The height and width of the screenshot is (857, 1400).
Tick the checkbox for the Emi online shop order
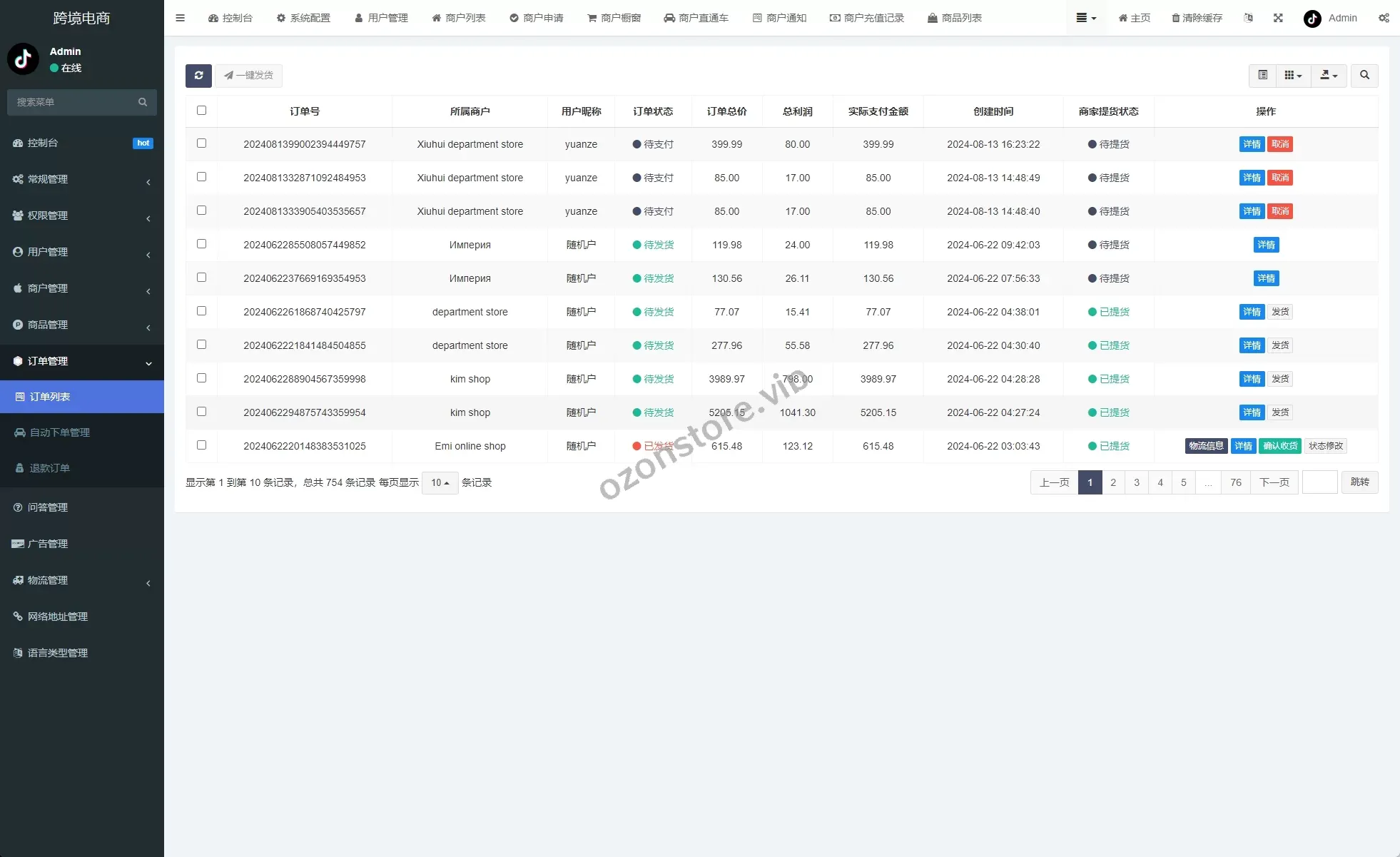(x=201, y=445)
